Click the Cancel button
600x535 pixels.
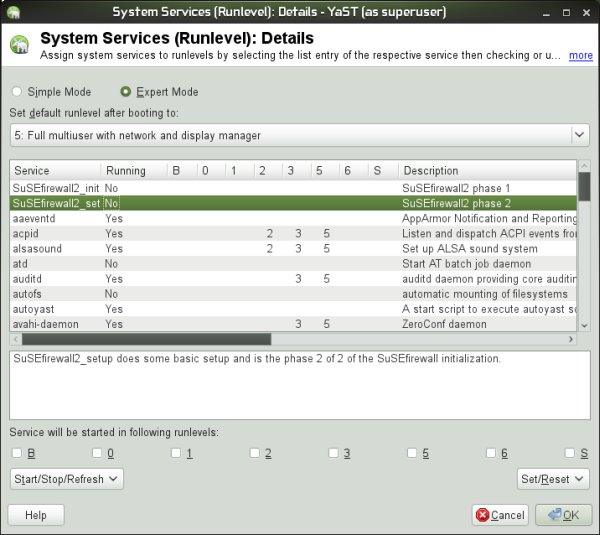point(500,515)
